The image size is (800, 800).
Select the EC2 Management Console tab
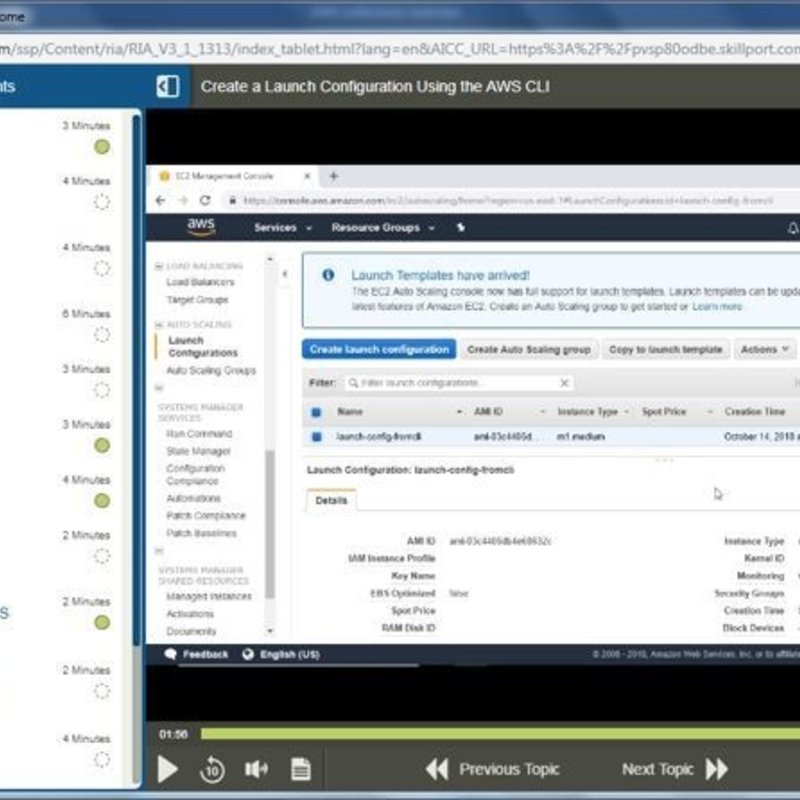coord(235,176)
